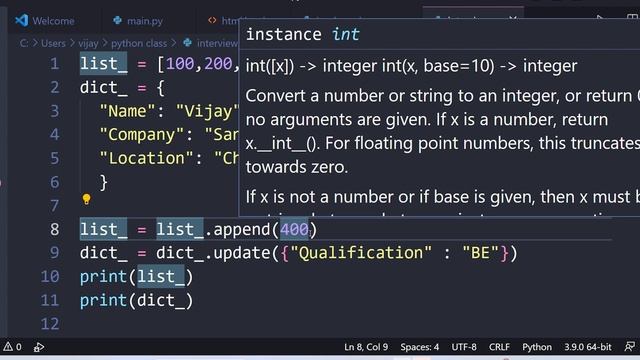Screen dimensions: 640x360
Task: Click the "Name" key on line 3
Action: 128,111
